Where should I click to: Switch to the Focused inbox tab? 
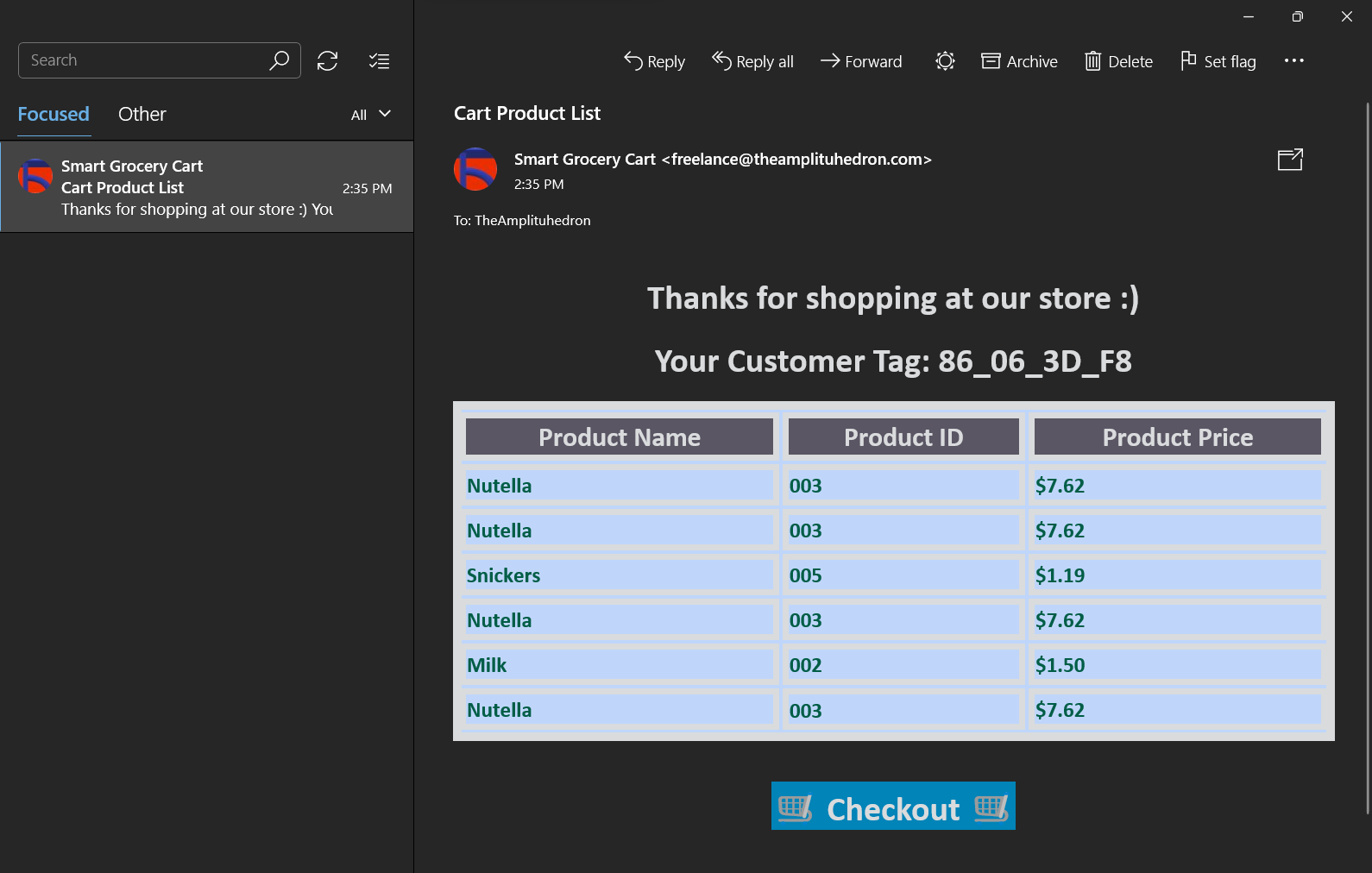pyautogui.click(x=53, y=115)
